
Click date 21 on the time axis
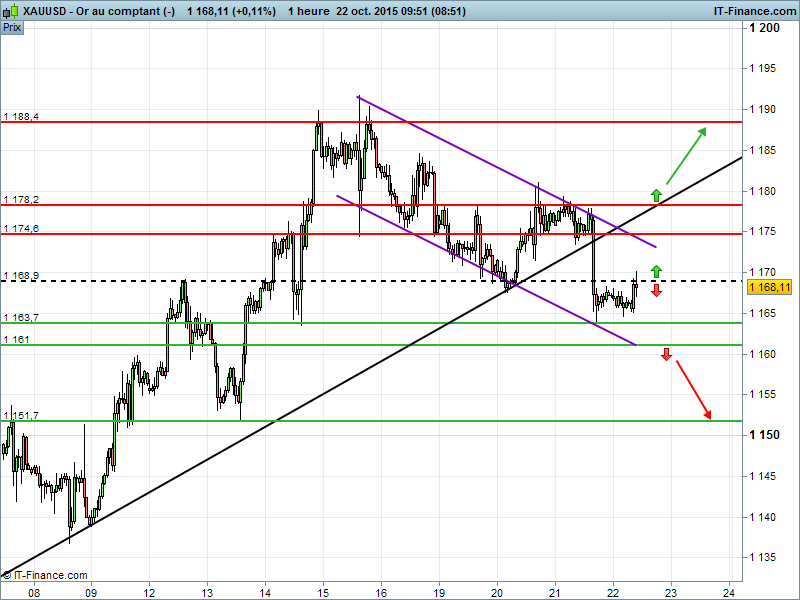pyautogui.click(x=555, y=593)
